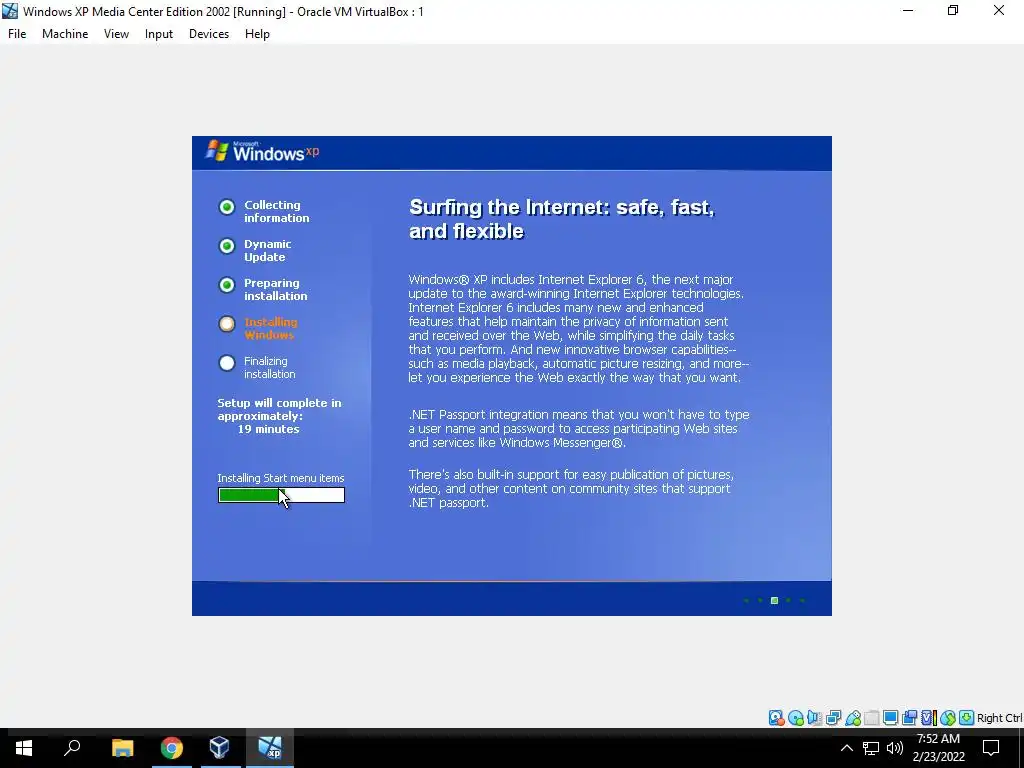Open VirtualBox Manager from the taskbar

point(220,748)
